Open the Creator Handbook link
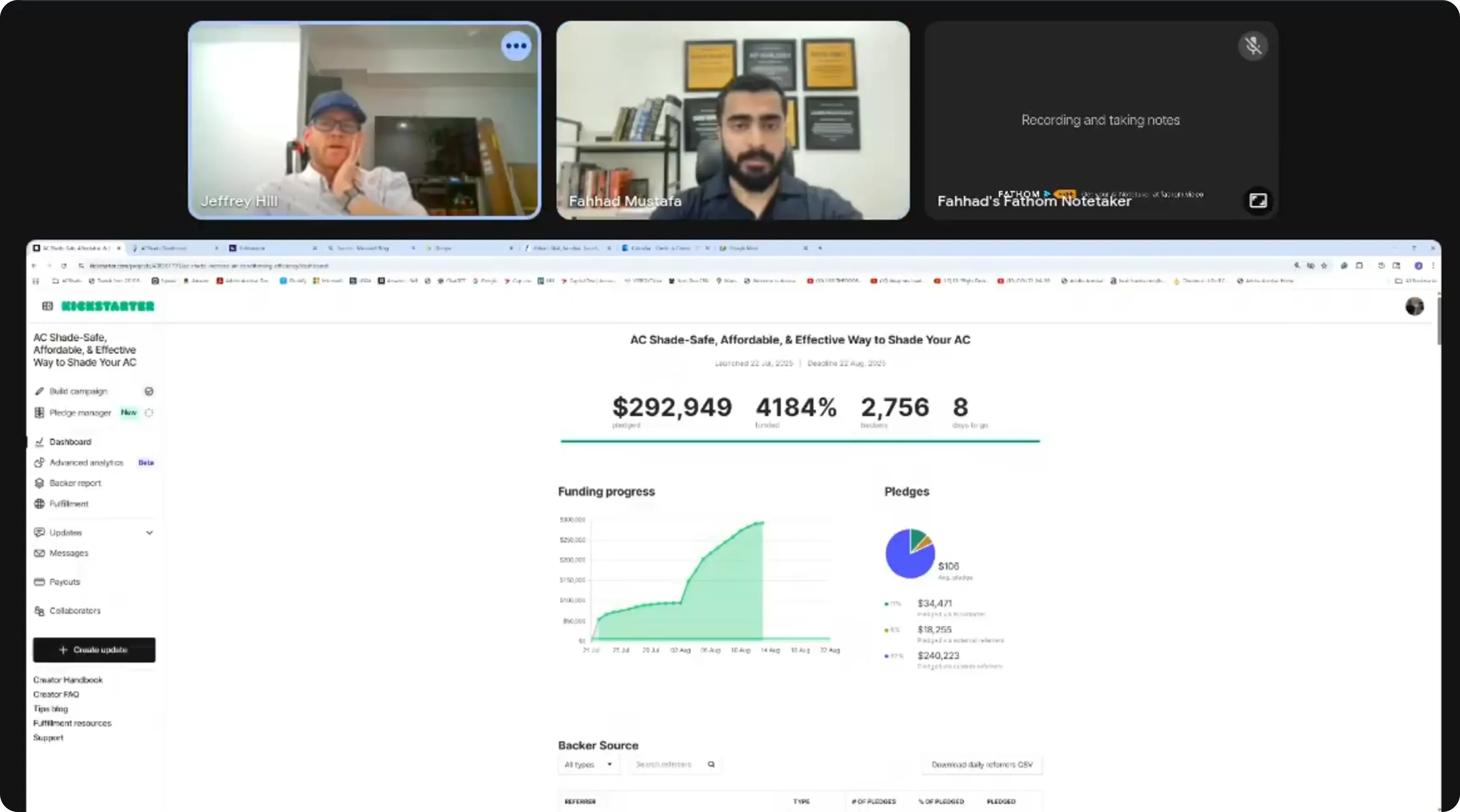 point(68,680)
